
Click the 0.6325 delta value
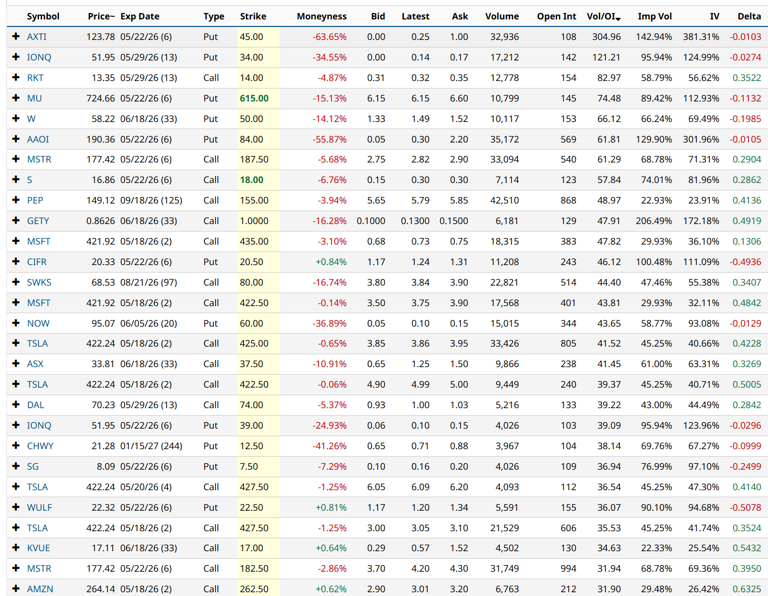click(747, 589)
